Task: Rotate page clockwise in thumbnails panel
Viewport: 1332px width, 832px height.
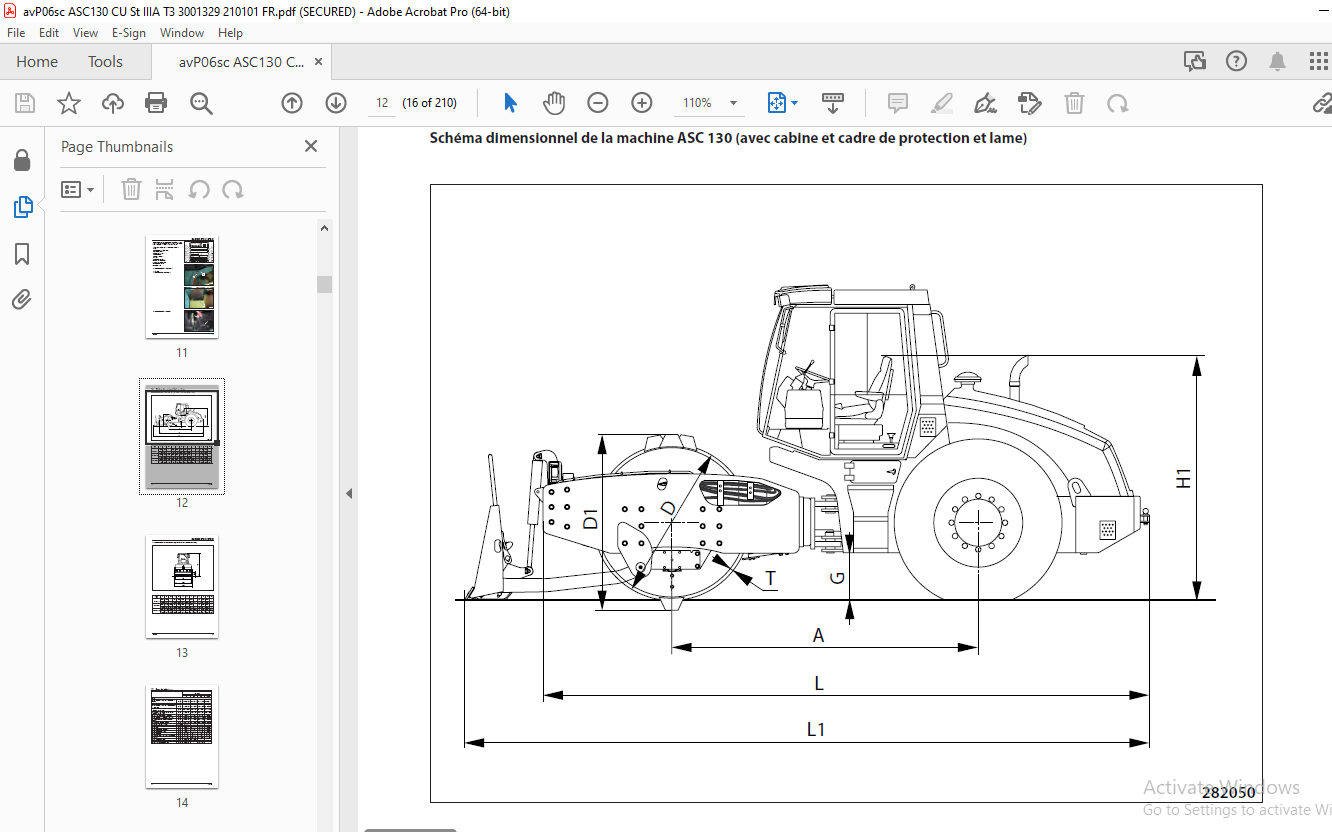Action: point(233,189)
